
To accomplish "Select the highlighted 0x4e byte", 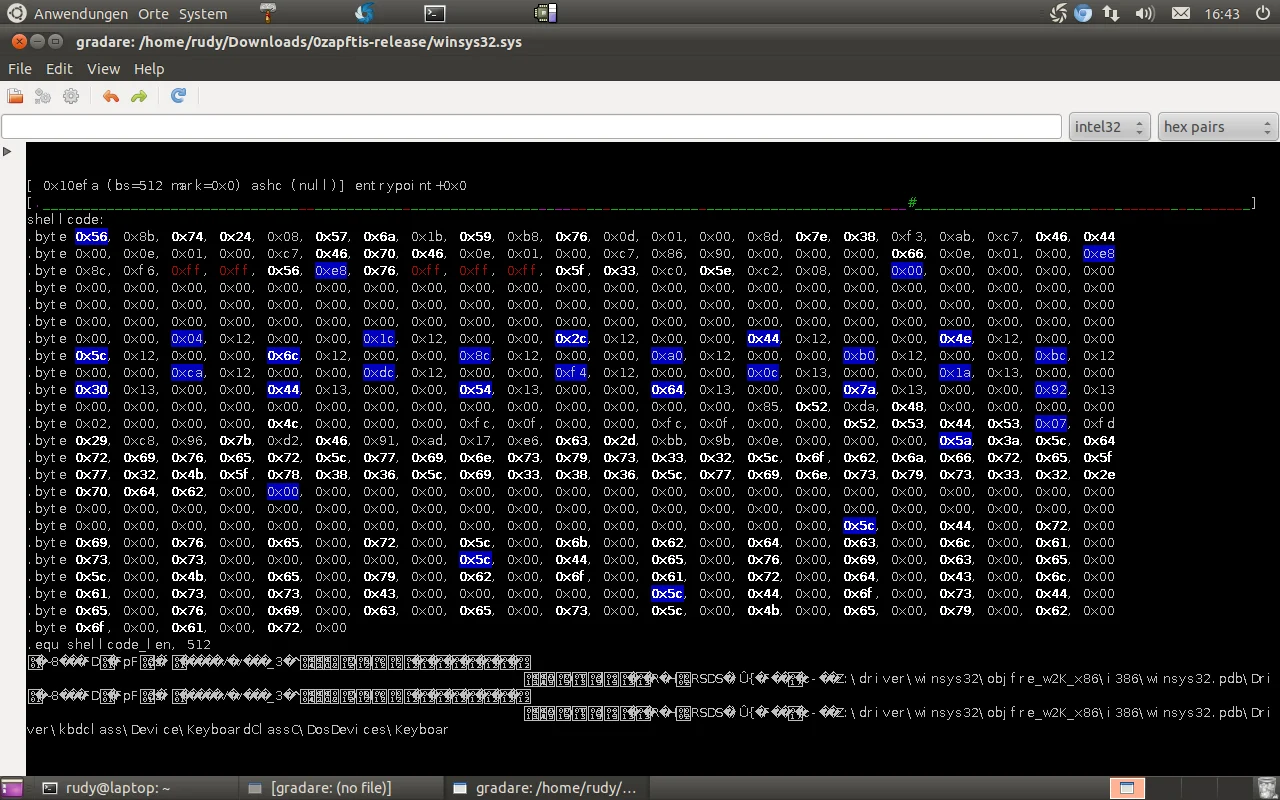I will point(955,339).
